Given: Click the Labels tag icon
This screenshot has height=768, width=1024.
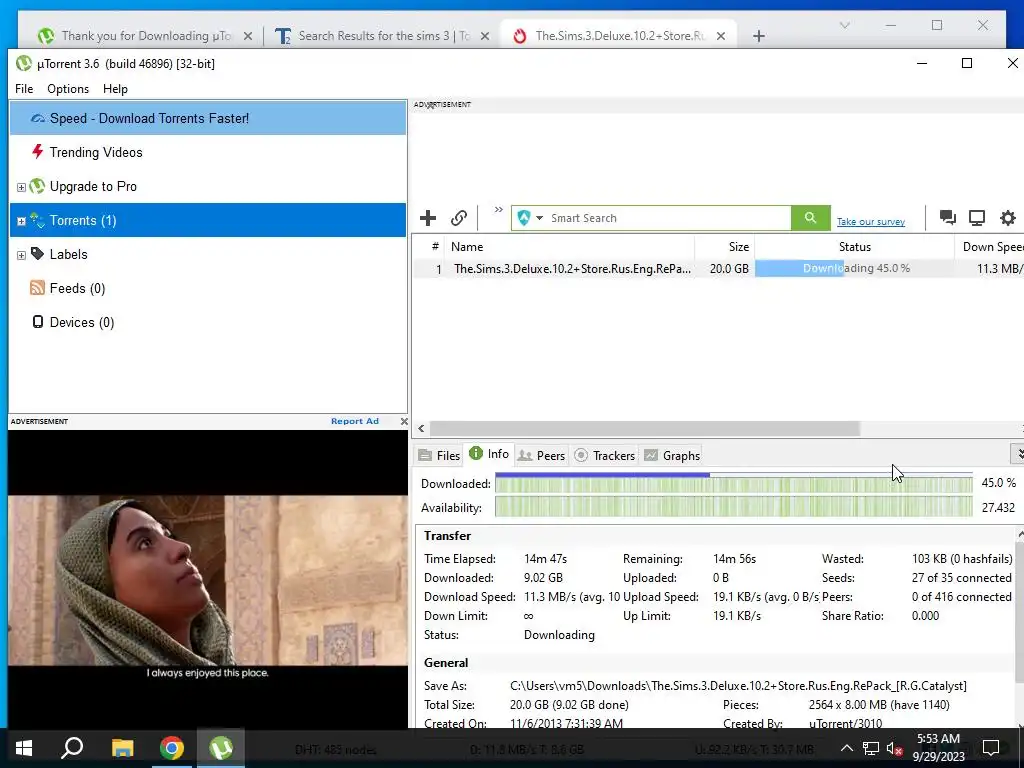Looking at the screenshot, I should (x=37, y=253).
